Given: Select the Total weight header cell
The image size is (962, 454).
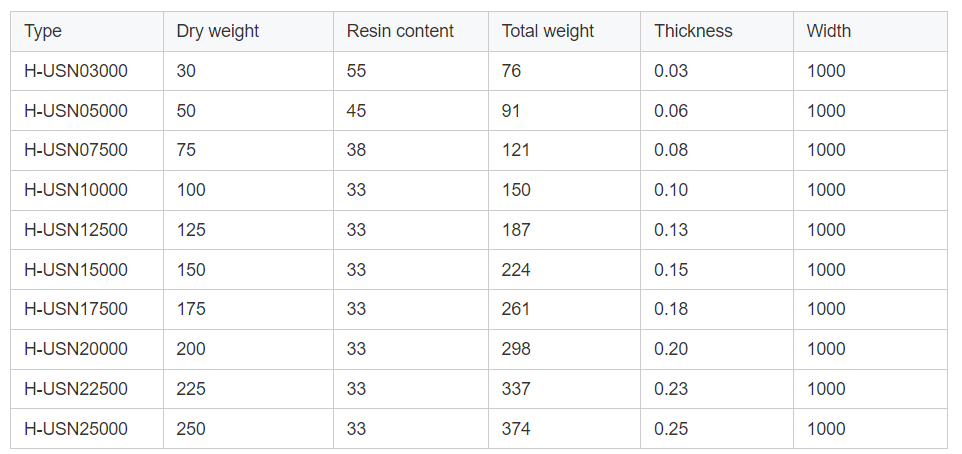Looking at the screenshot, I should pos(548,31).
